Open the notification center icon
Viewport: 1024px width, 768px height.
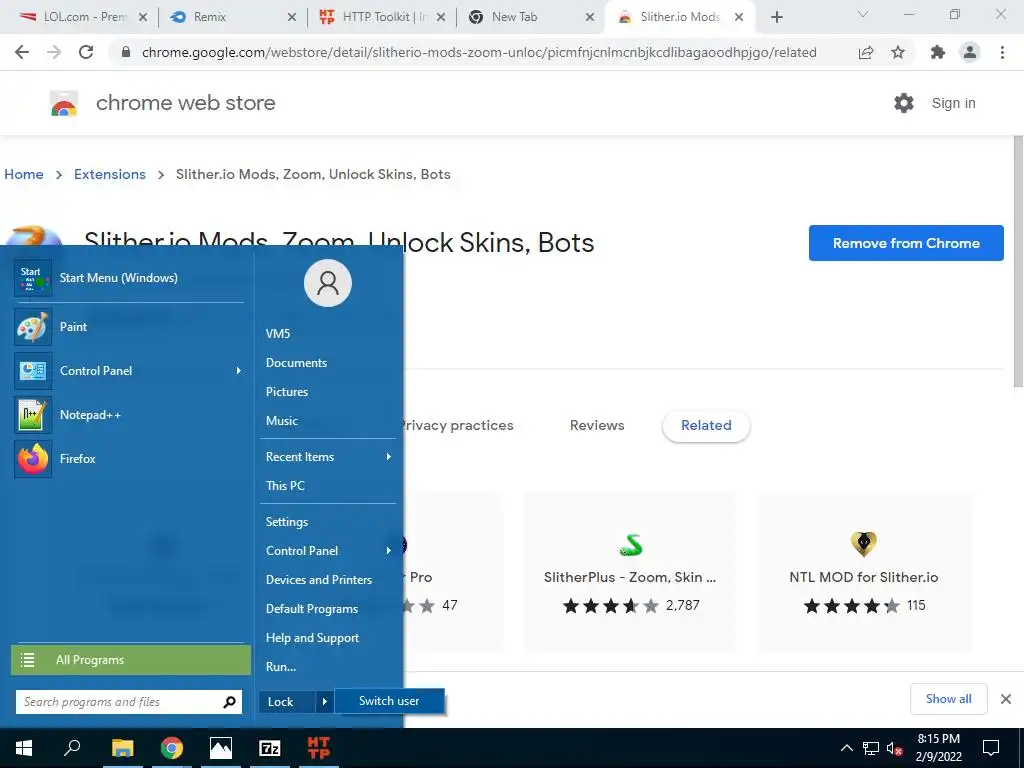[991, 748]
